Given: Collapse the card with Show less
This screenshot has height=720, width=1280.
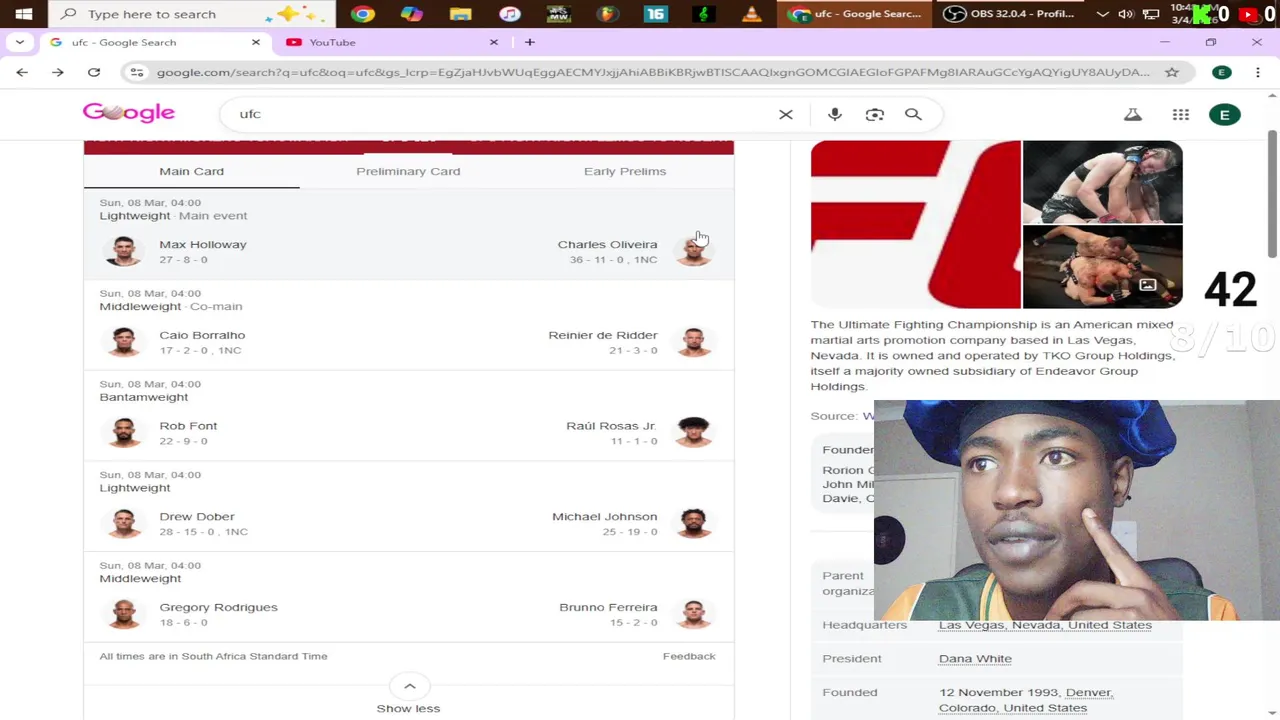Looking at the screenshot, I should 408,695.
